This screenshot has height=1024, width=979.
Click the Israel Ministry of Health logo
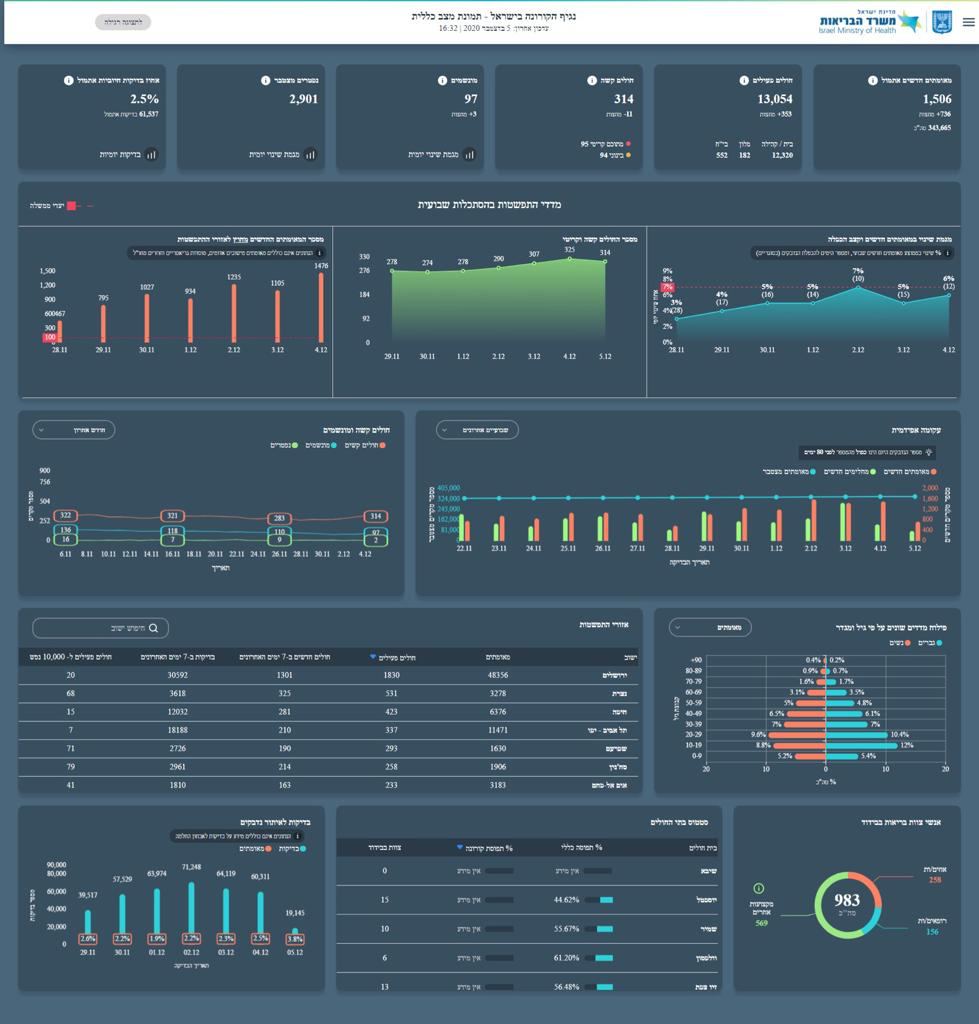[x=884, y=22]
